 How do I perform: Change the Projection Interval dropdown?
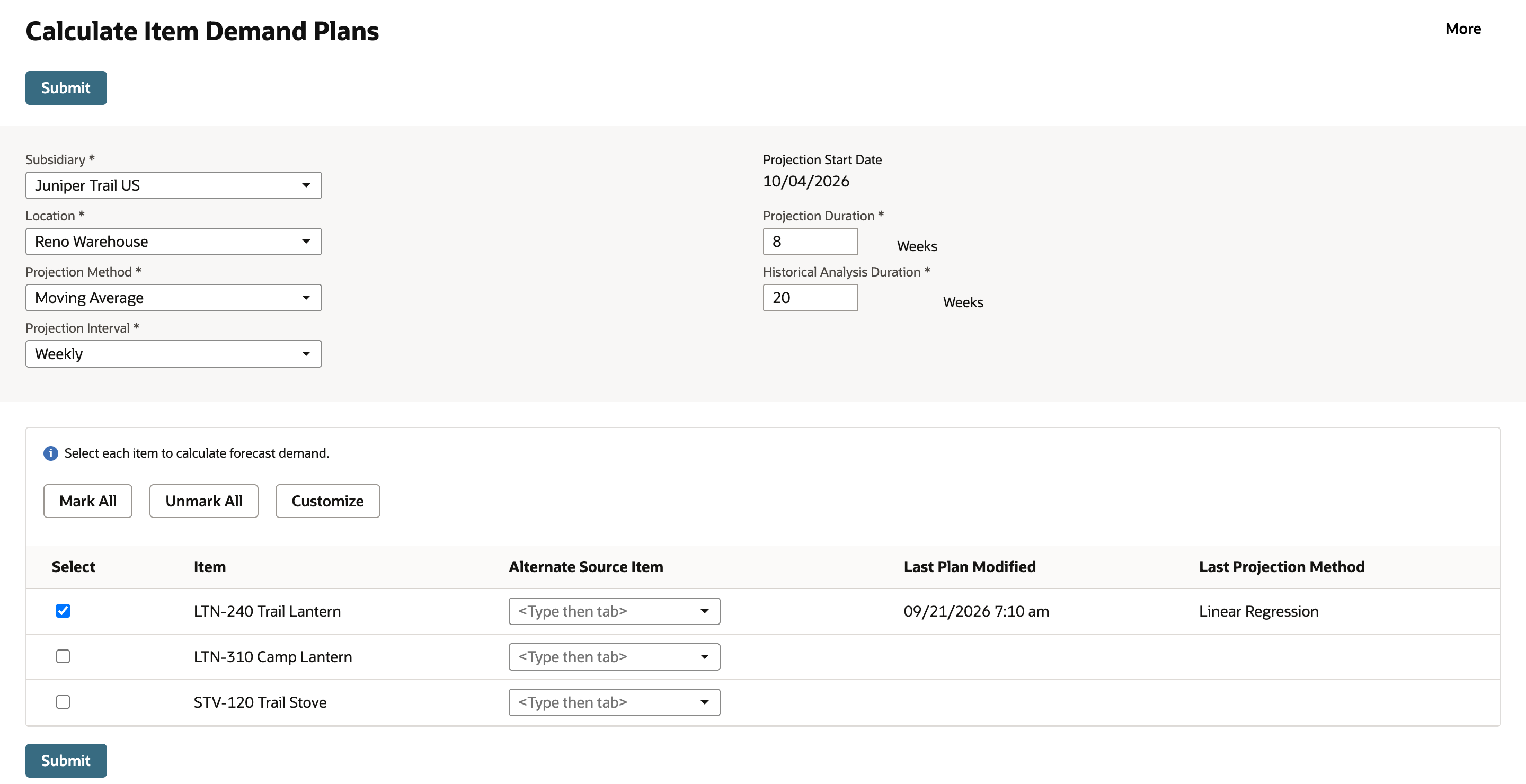[x=174, y=353]
